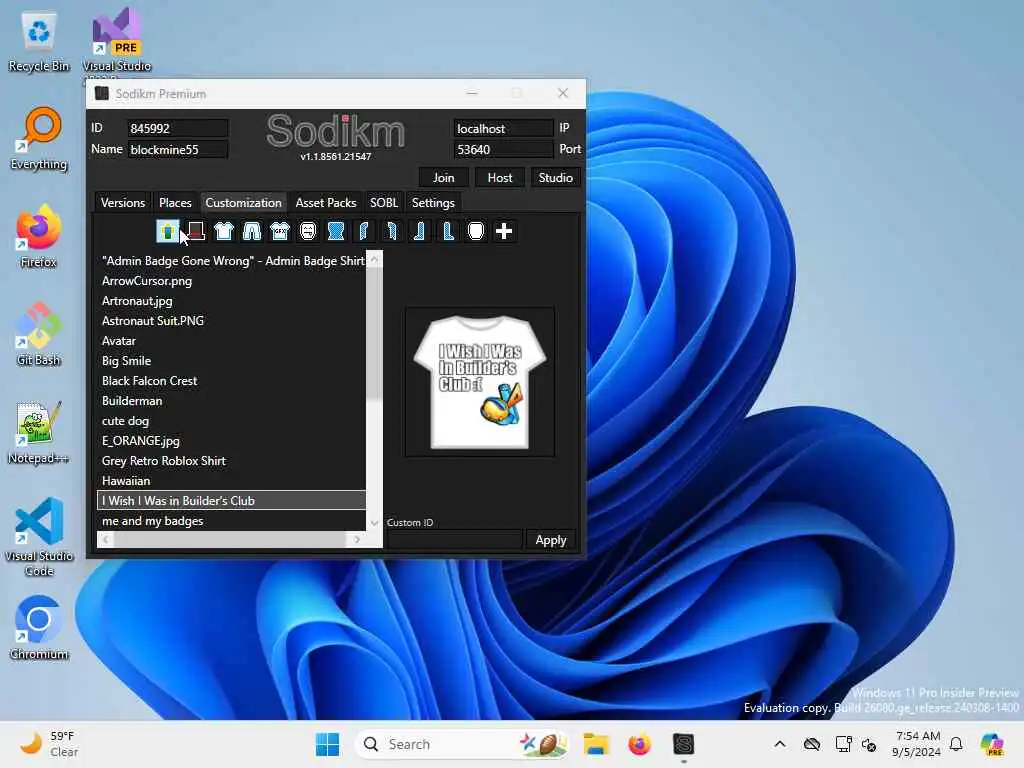Select "Admin Badge Gone Wrong" list item
Viewport: 1024px width, 768px height.
231,261
